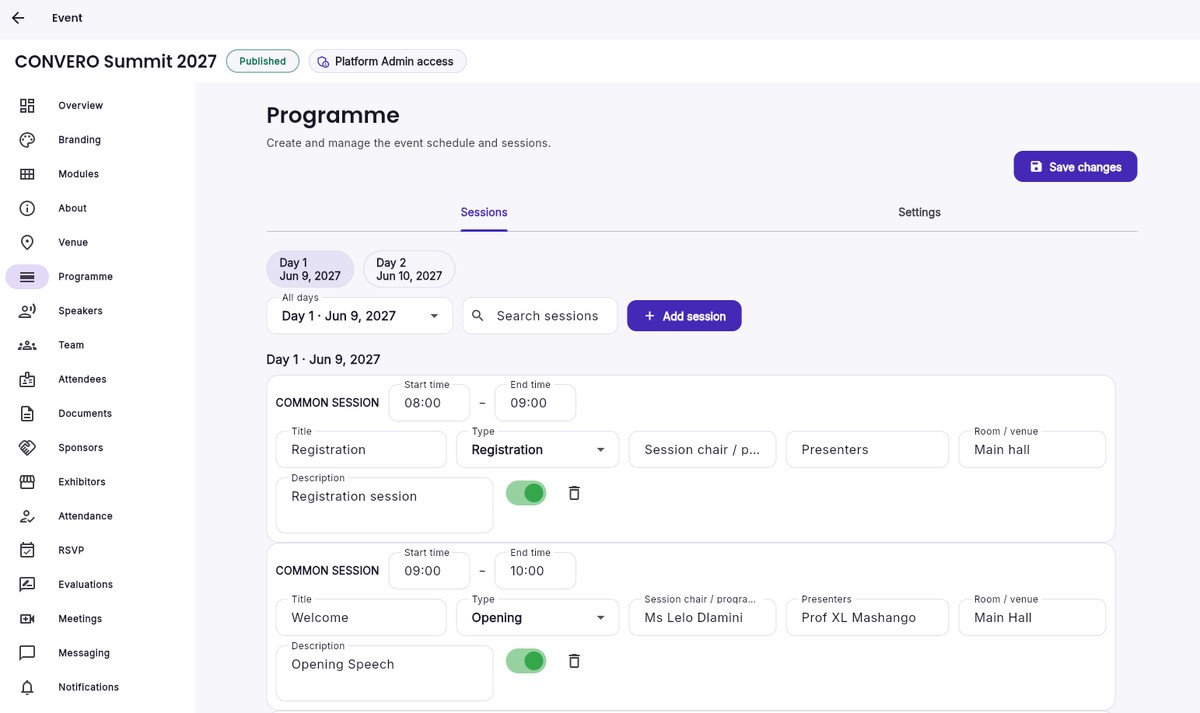Screen dimensions: 1200x713
Task: Click the Attendees badge icon
Action: [x=27, y=379]
